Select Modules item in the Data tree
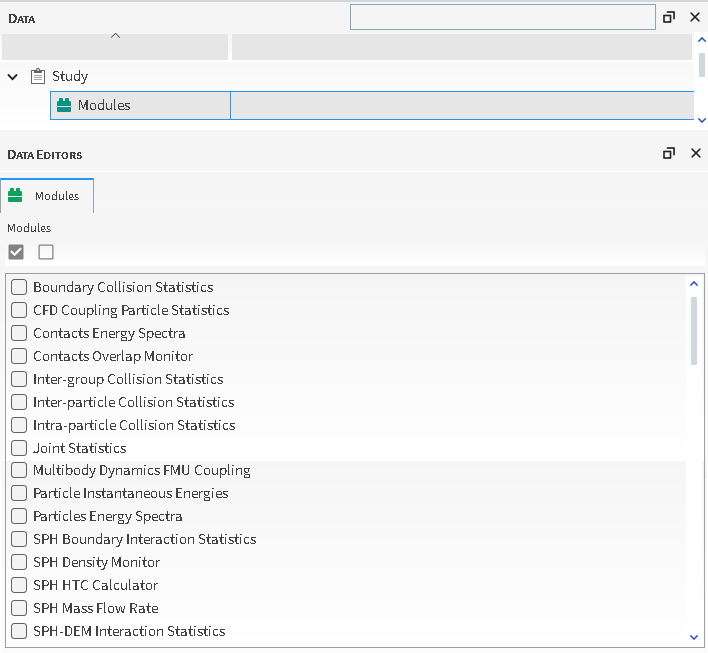This screenshot has width=708, height=653. [104, 105]
